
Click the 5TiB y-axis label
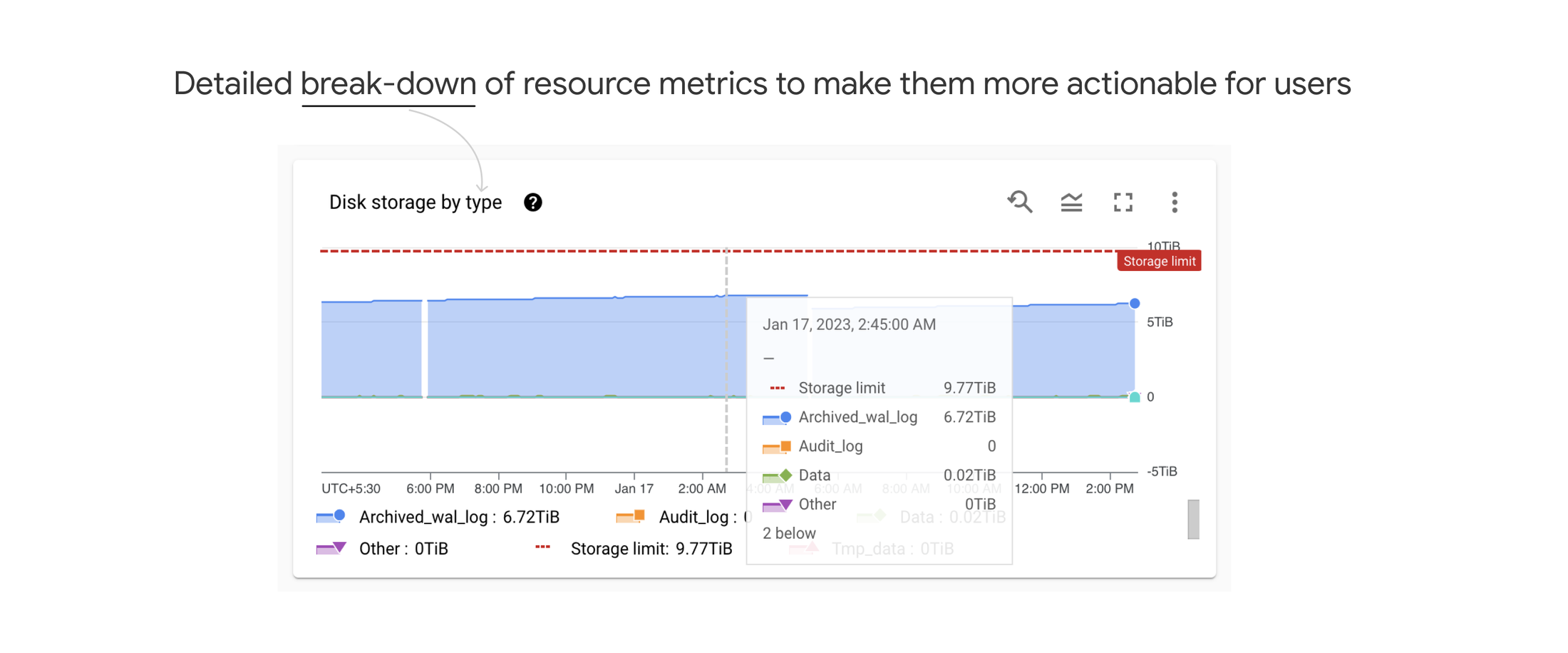point(1160,322)
